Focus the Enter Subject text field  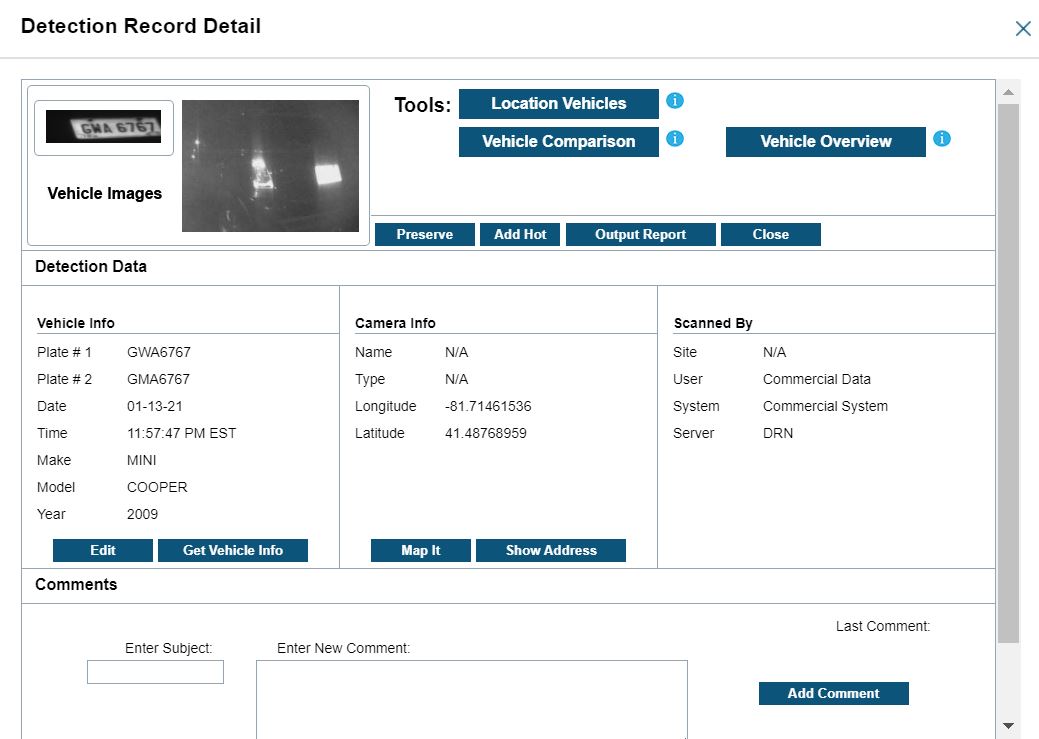click(155, 672)
